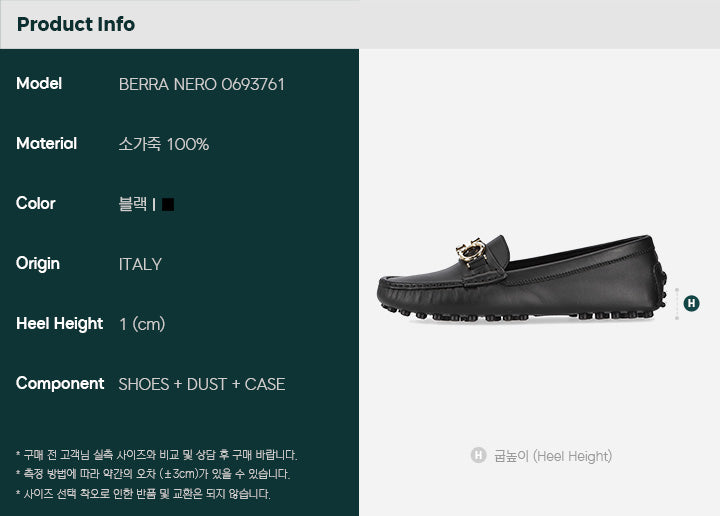Click the Component label
This screenshot has height=516, width=720.
click(x=60, y=384)
